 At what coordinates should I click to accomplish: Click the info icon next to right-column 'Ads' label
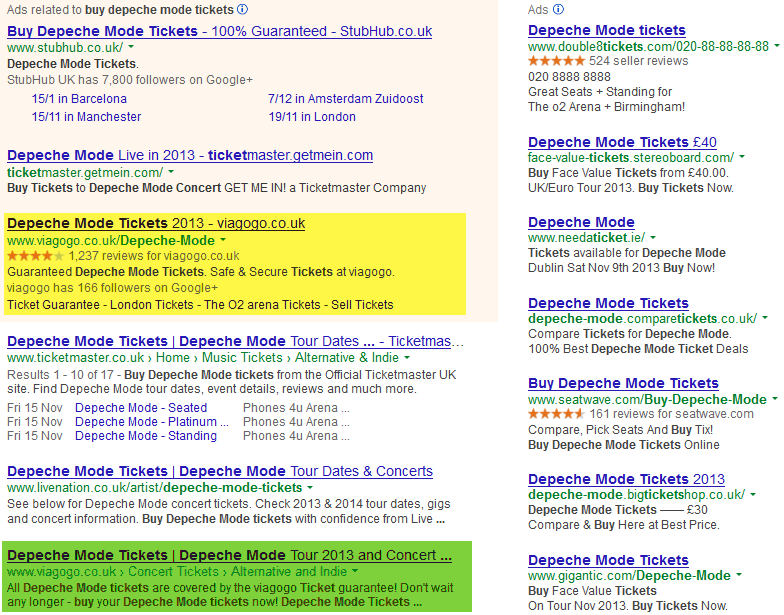558,10
